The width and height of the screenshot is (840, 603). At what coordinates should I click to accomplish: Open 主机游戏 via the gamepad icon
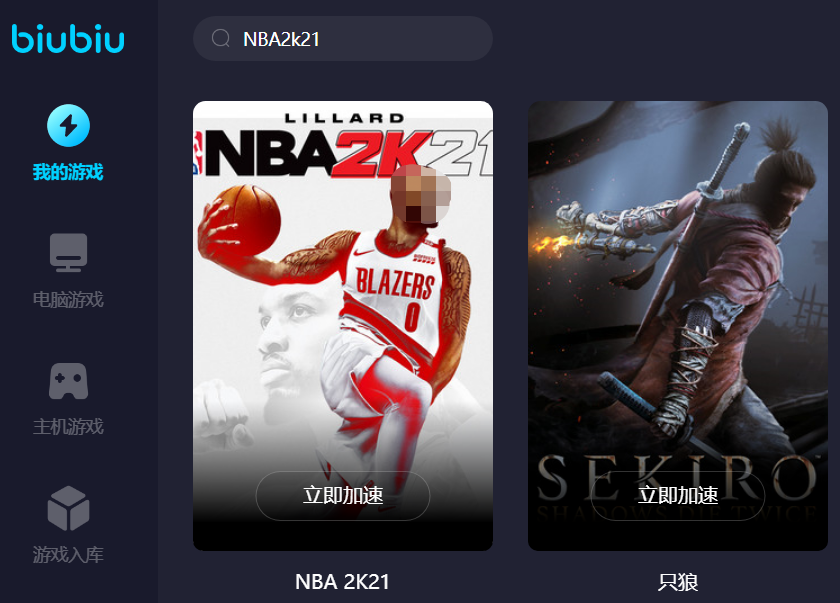69,381
